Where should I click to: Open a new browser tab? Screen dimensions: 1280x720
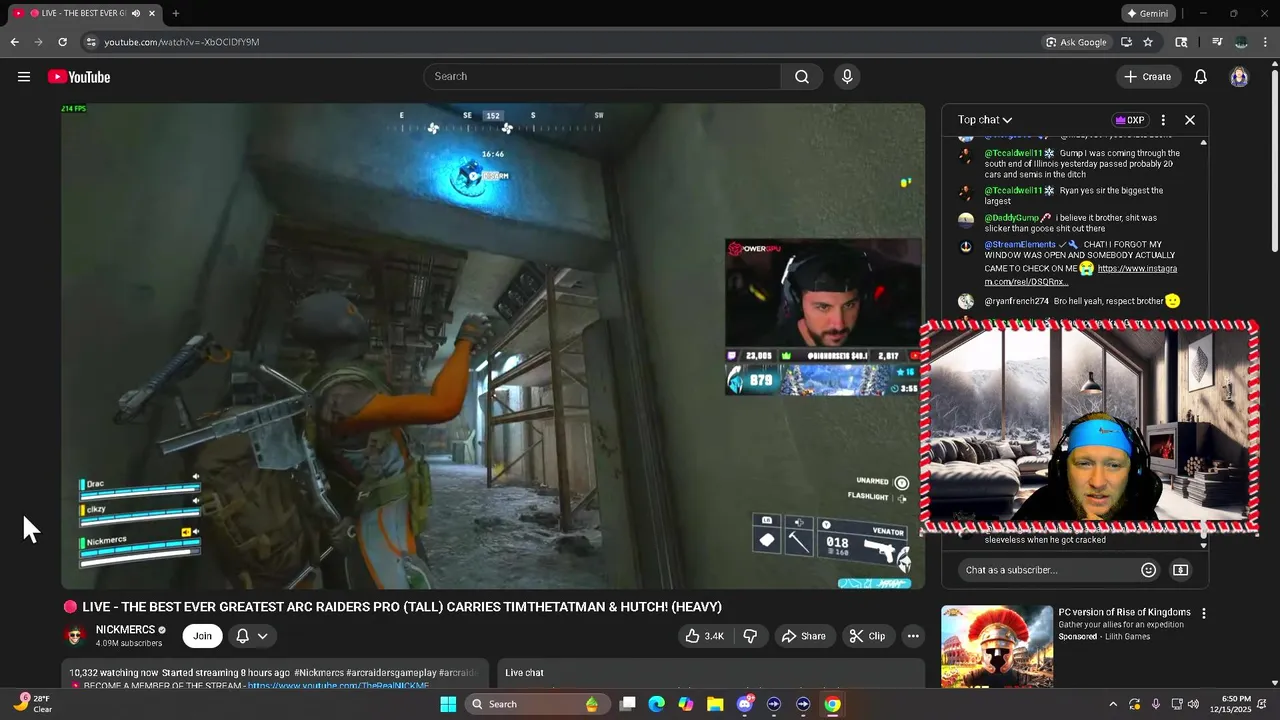click(x=176, y=13)
